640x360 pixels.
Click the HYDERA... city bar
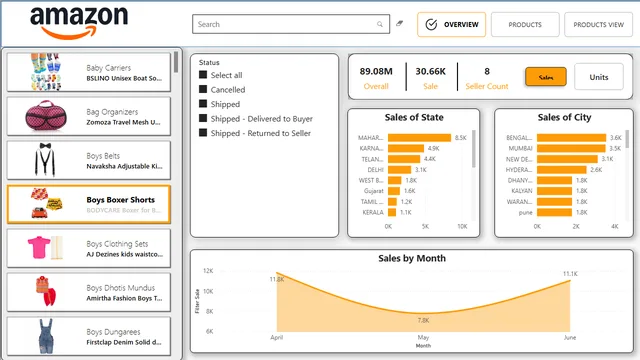(562, 169)
